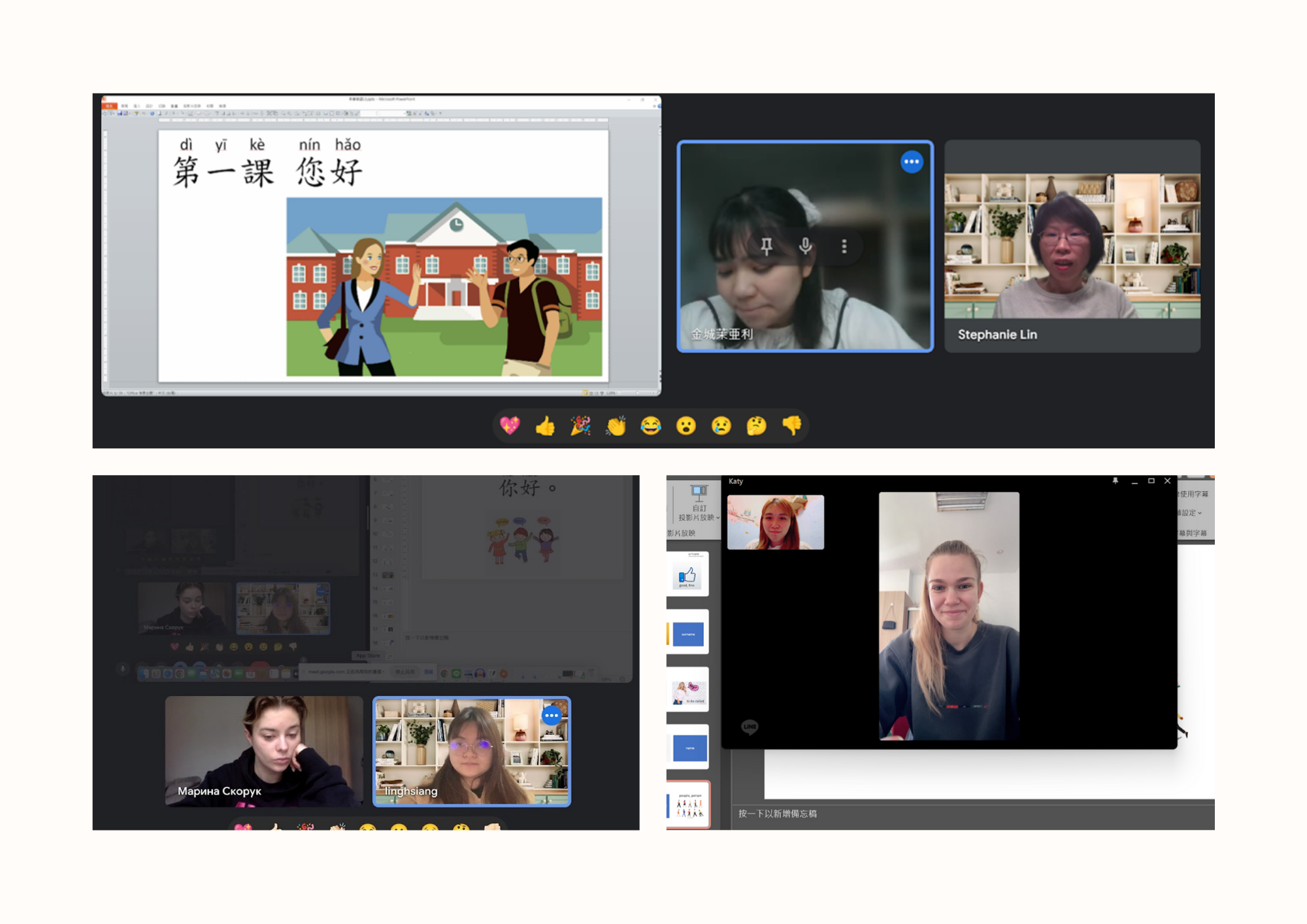Click blue three-dot button on linghsiang tile

(x=552, y=716)
